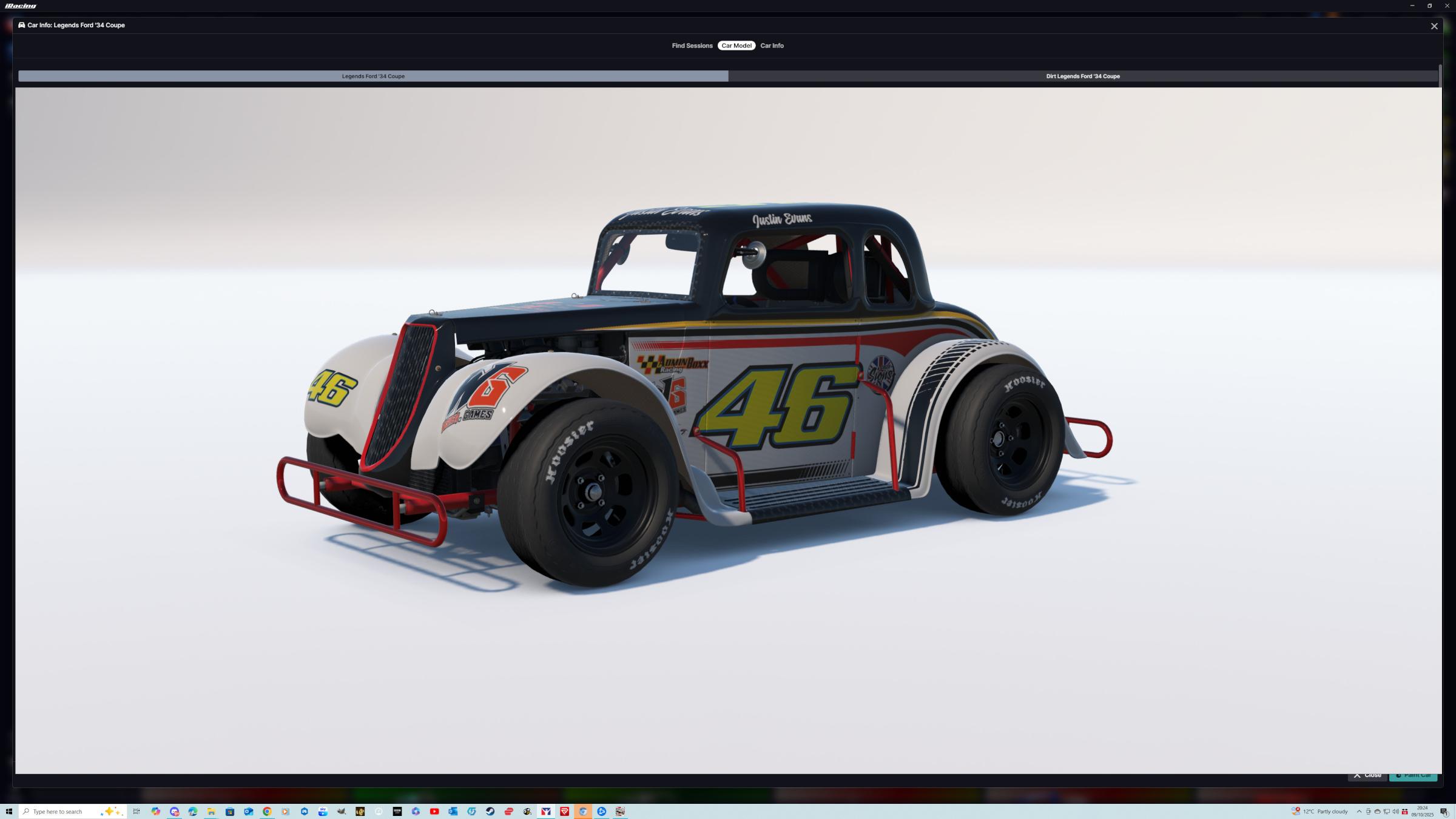The image size is (1456, 819).
Task: Select Legends Ford '34 Coupe variant
Action: (x=373, y=76)
